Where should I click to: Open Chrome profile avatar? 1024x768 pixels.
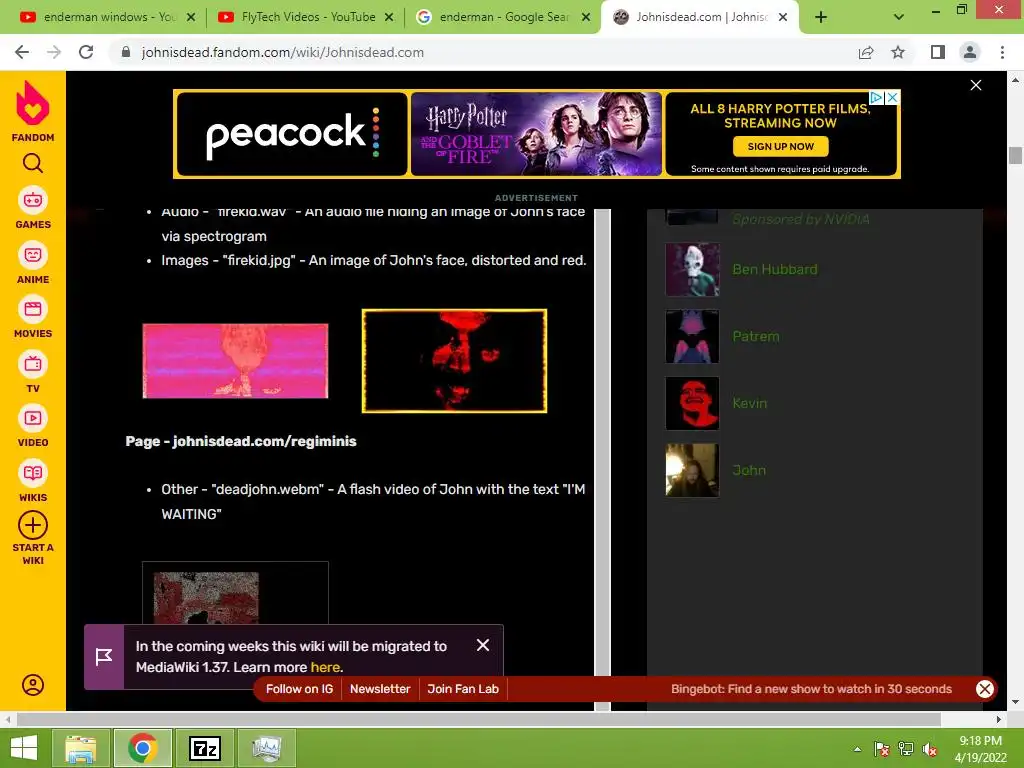[970, 52]
